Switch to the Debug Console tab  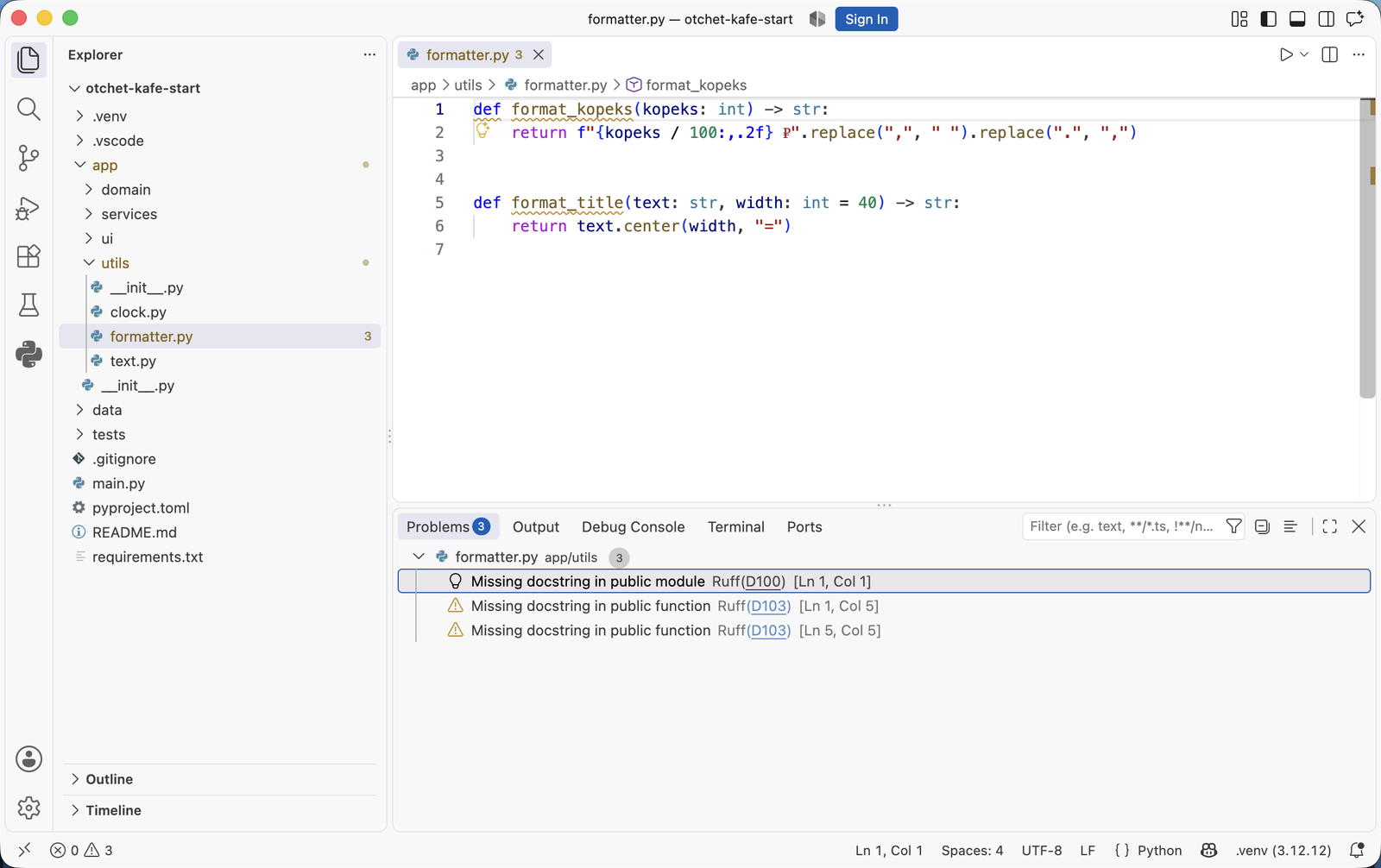click(633, 526)
